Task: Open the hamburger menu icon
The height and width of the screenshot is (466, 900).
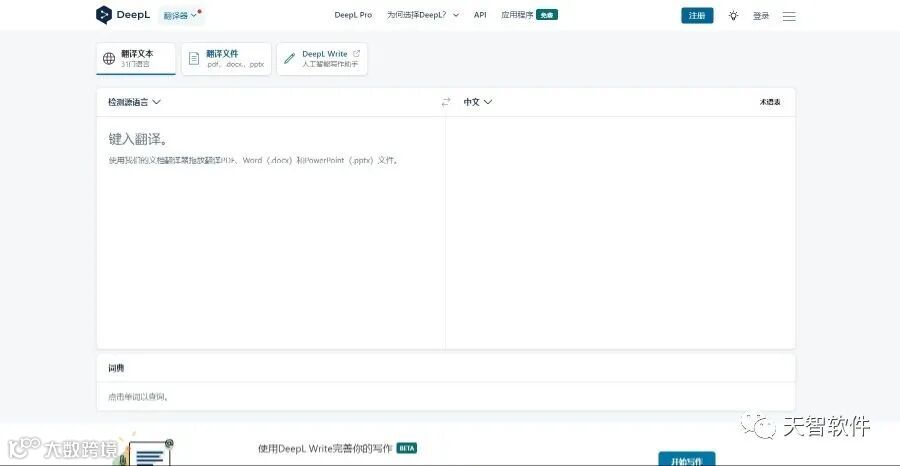Action: (789, 16)
